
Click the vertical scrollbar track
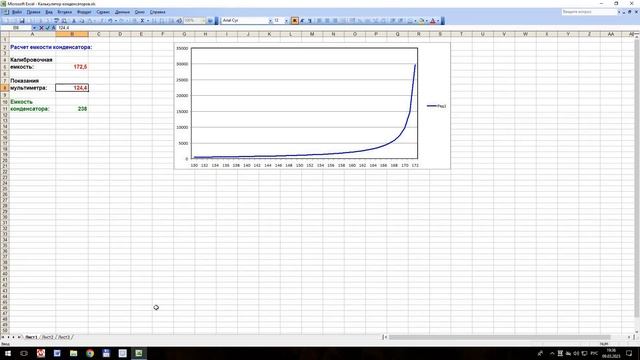coord(637,184)
